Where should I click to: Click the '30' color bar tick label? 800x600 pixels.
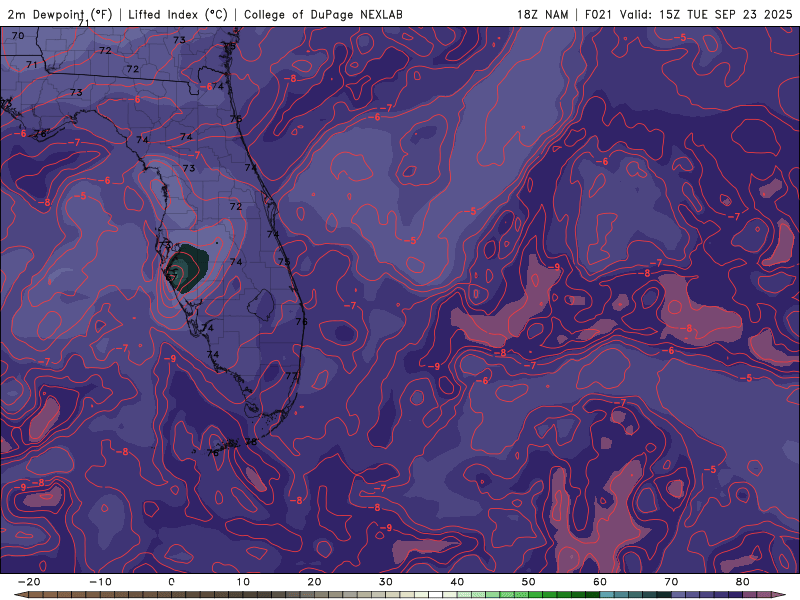386,582
